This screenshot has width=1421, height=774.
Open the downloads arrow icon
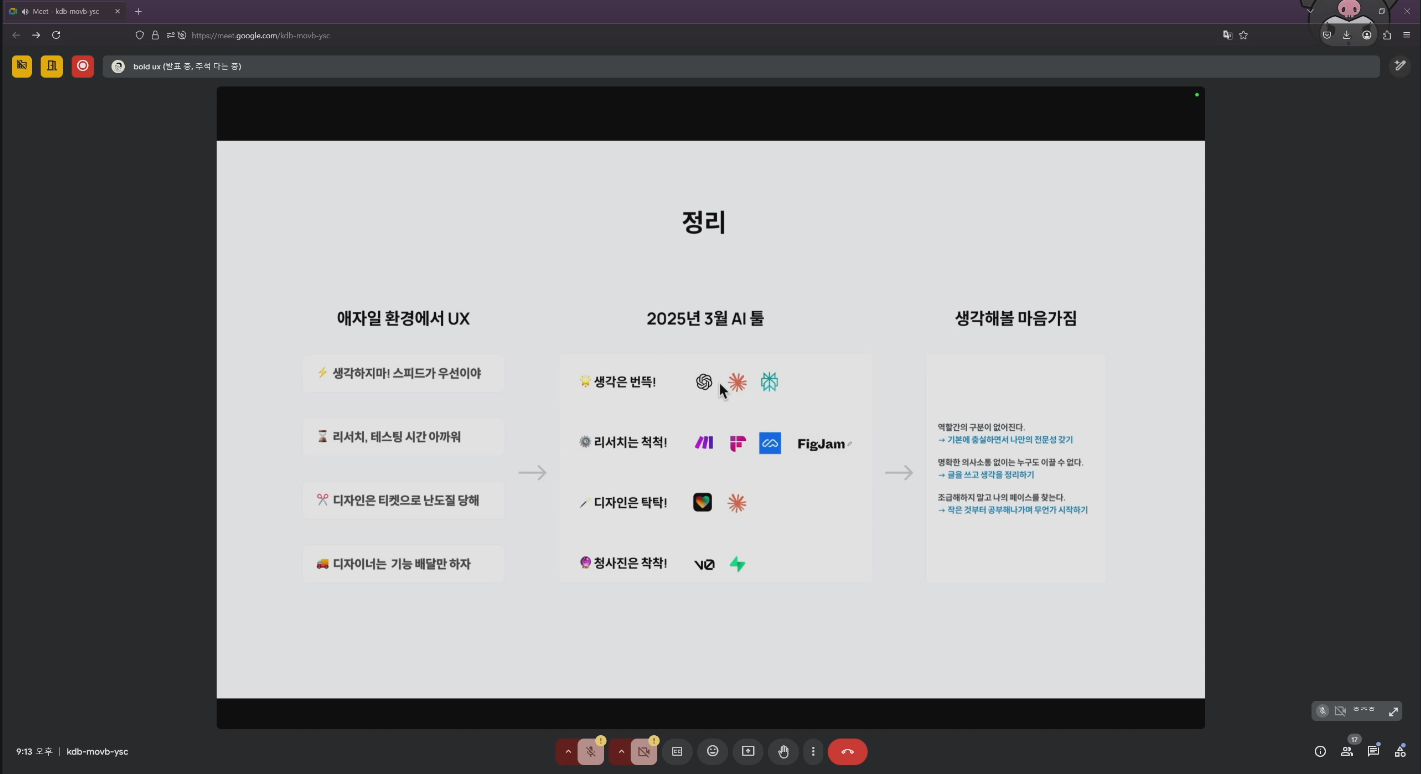1346,35
